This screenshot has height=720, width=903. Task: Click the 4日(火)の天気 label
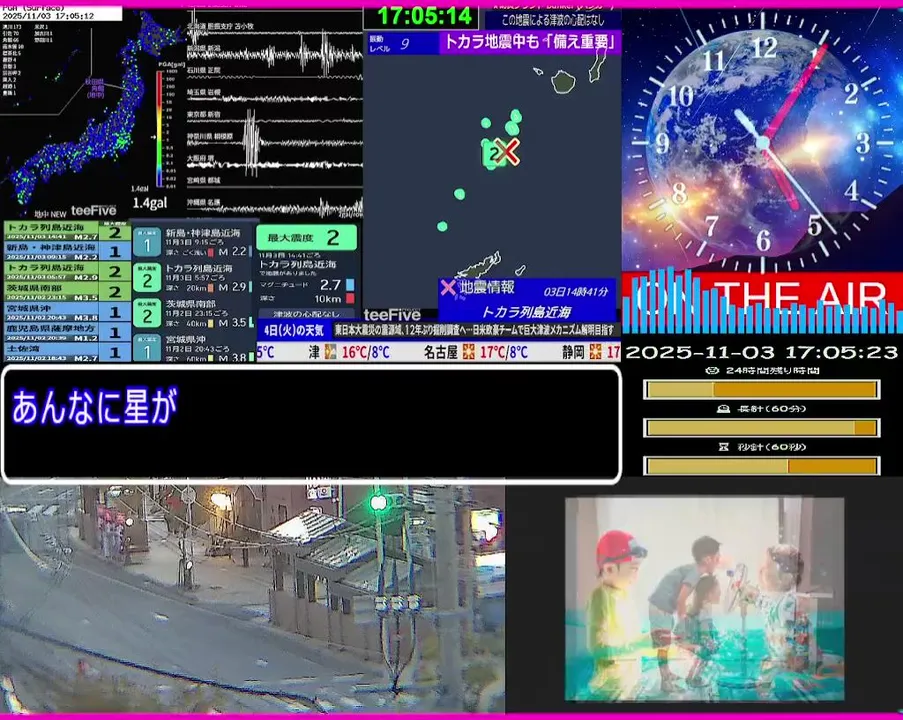pyautogui.click(x=294, y=330)
